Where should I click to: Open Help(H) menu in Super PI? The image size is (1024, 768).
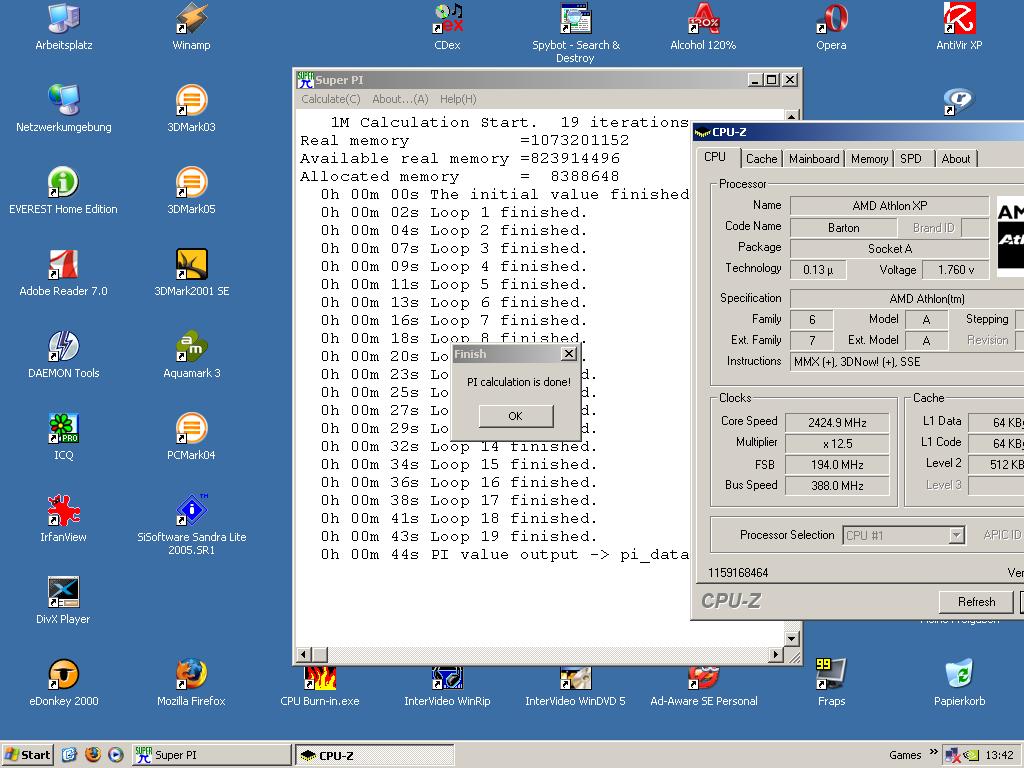pyautogui.click(x=458, y=99)
